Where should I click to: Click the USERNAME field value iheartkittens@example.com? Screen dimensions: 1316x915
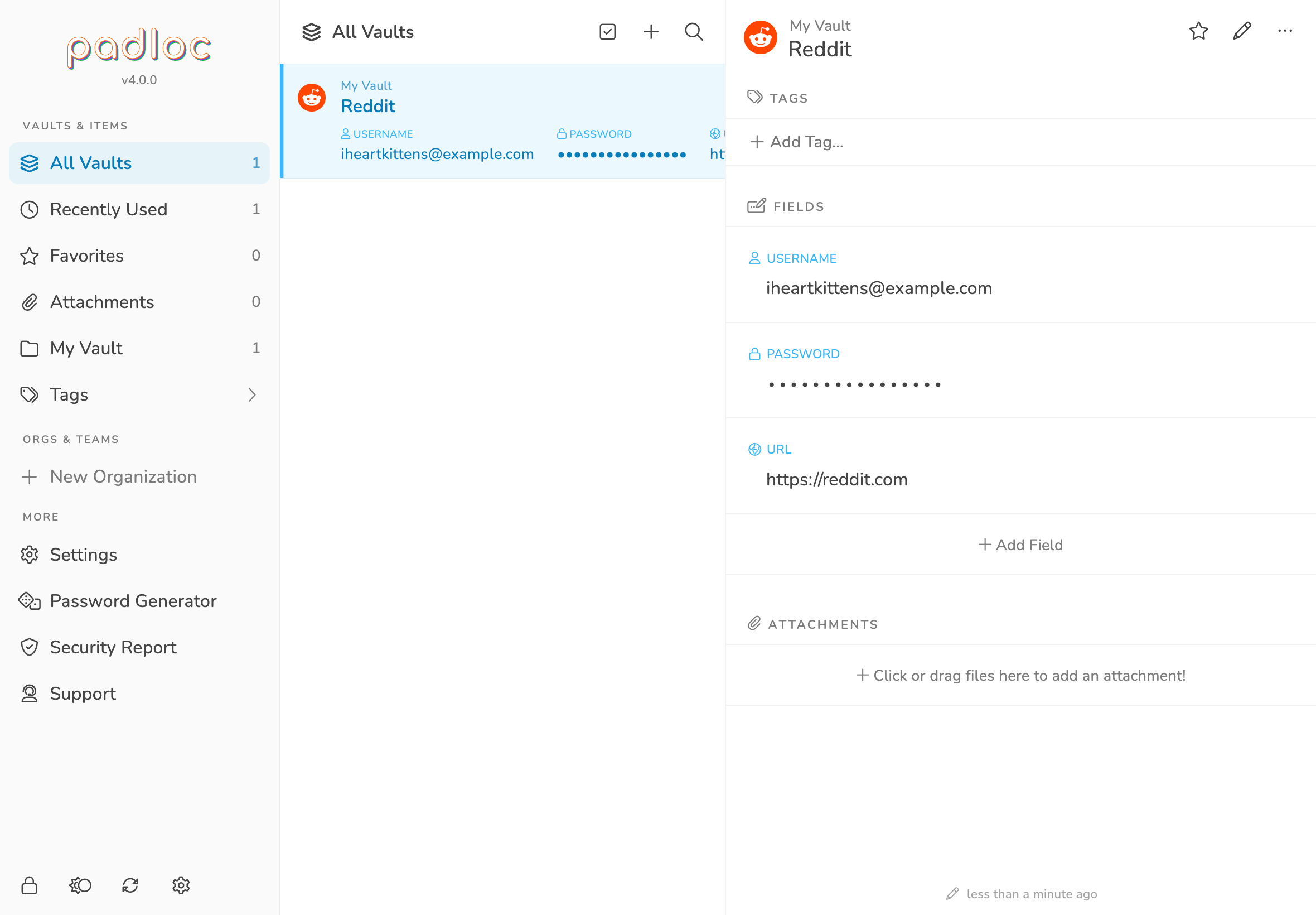pos(879,288)
